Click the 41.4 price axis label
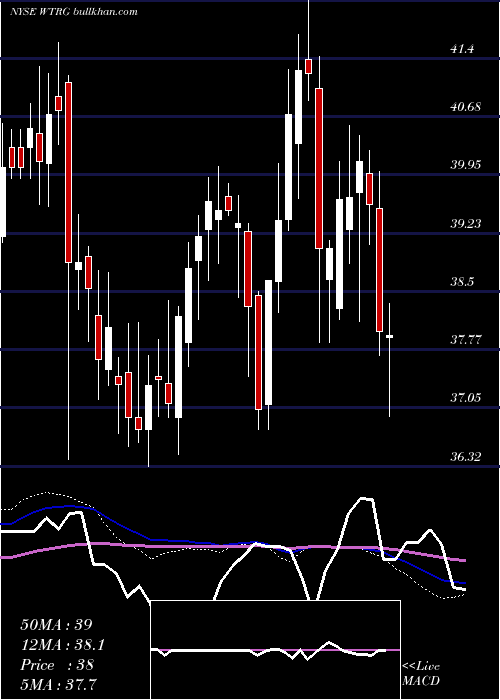The image size is (500, 700). click(x=462, y=49)
